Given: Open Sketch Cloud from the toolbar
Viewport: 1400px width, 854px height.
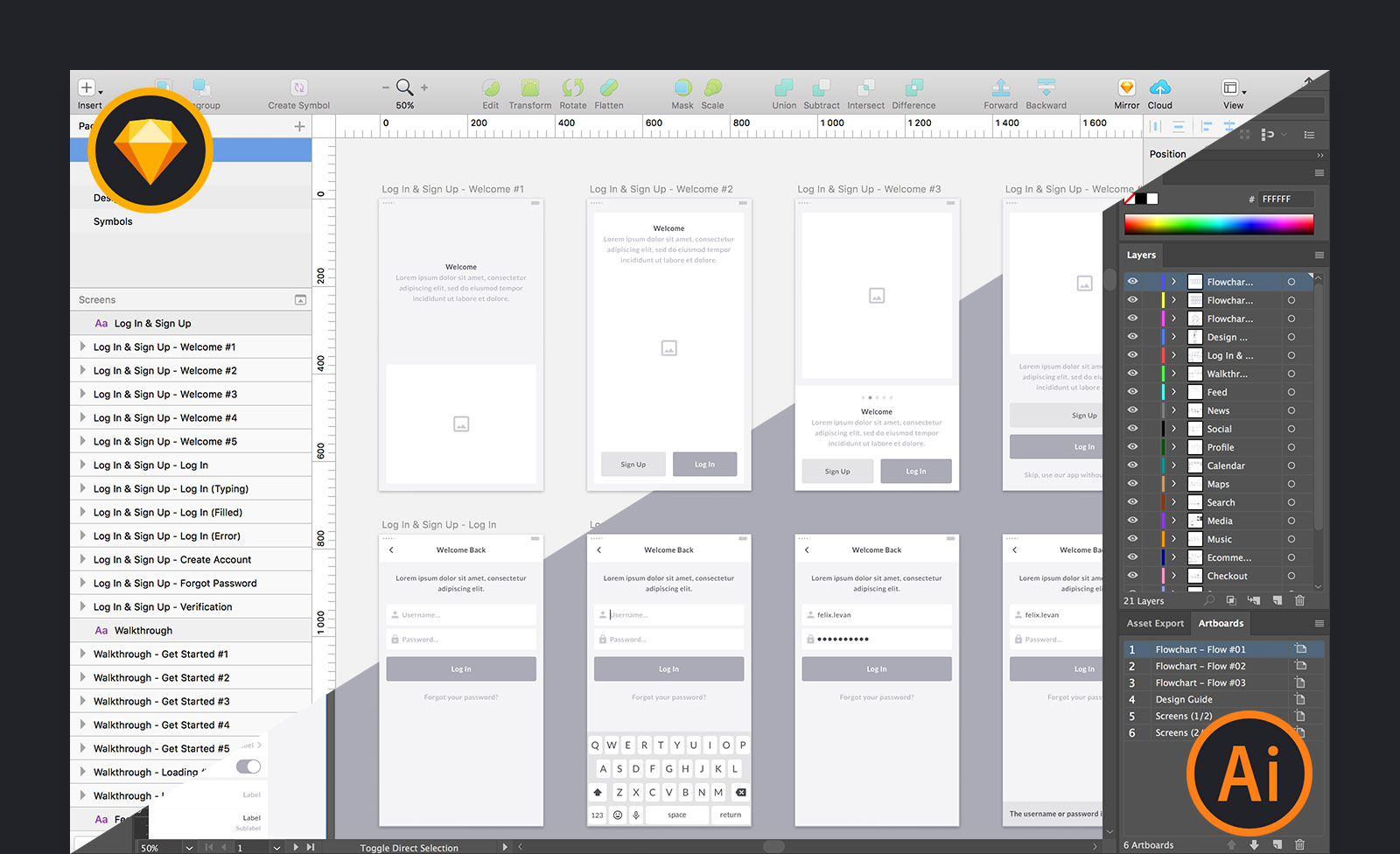Looking at the screenshot, I should click(x=1159, y=92).
